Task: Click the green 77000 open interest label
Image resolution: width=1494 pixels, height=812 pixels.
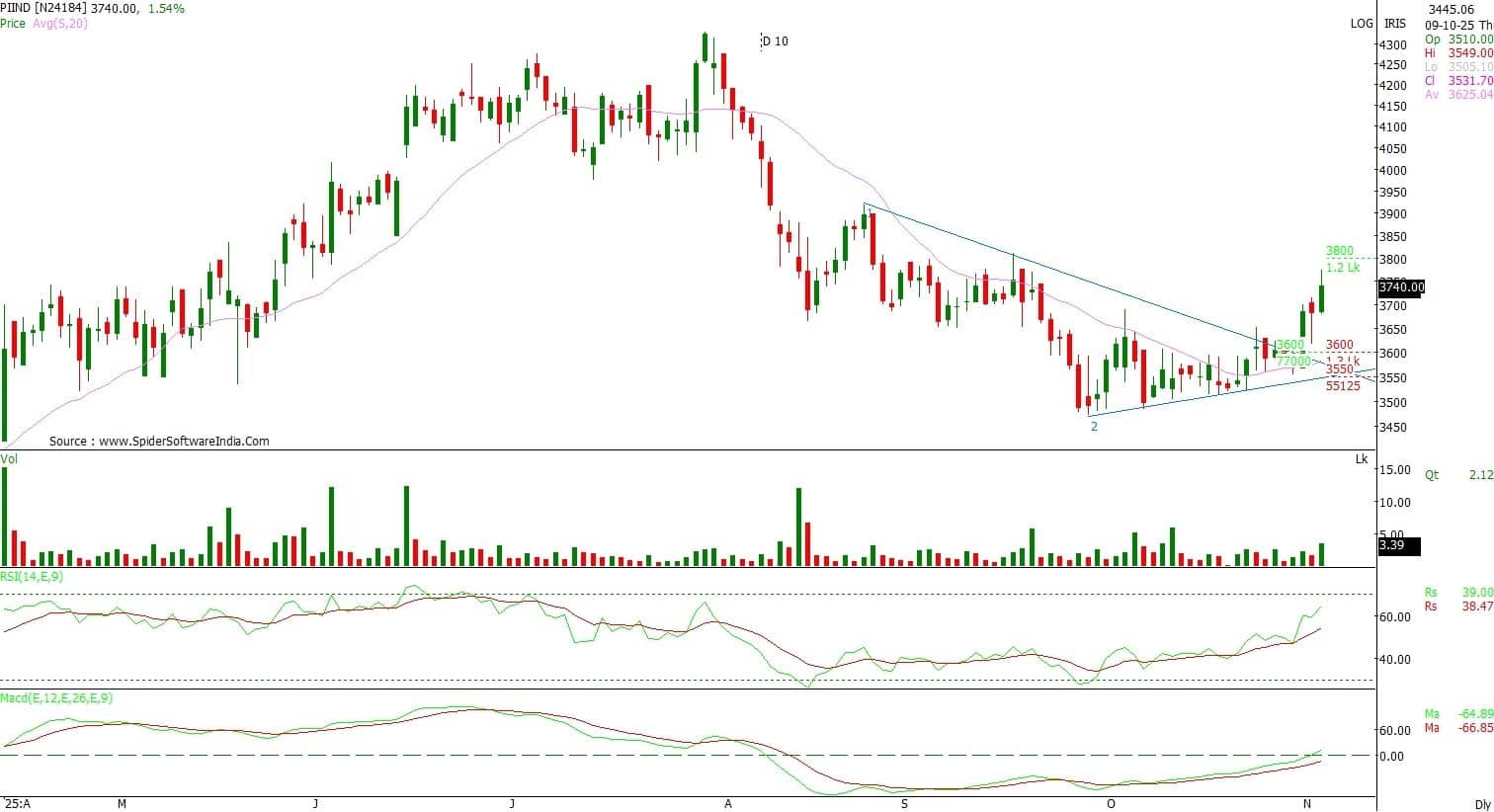Action: click(1292, 363)
